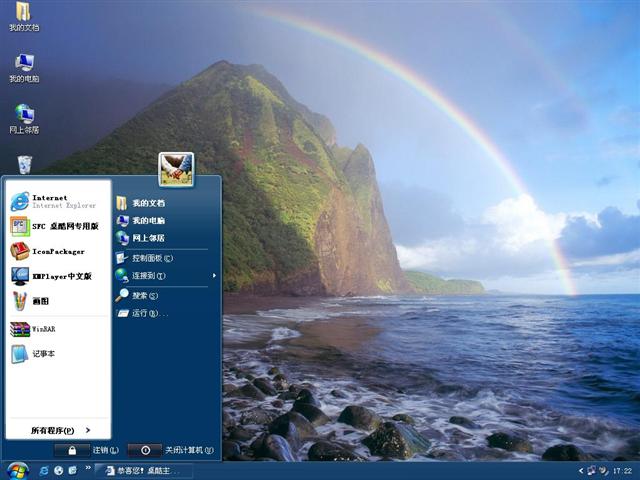Expand 所有程序(P) programs list

[x=60, y=430]
